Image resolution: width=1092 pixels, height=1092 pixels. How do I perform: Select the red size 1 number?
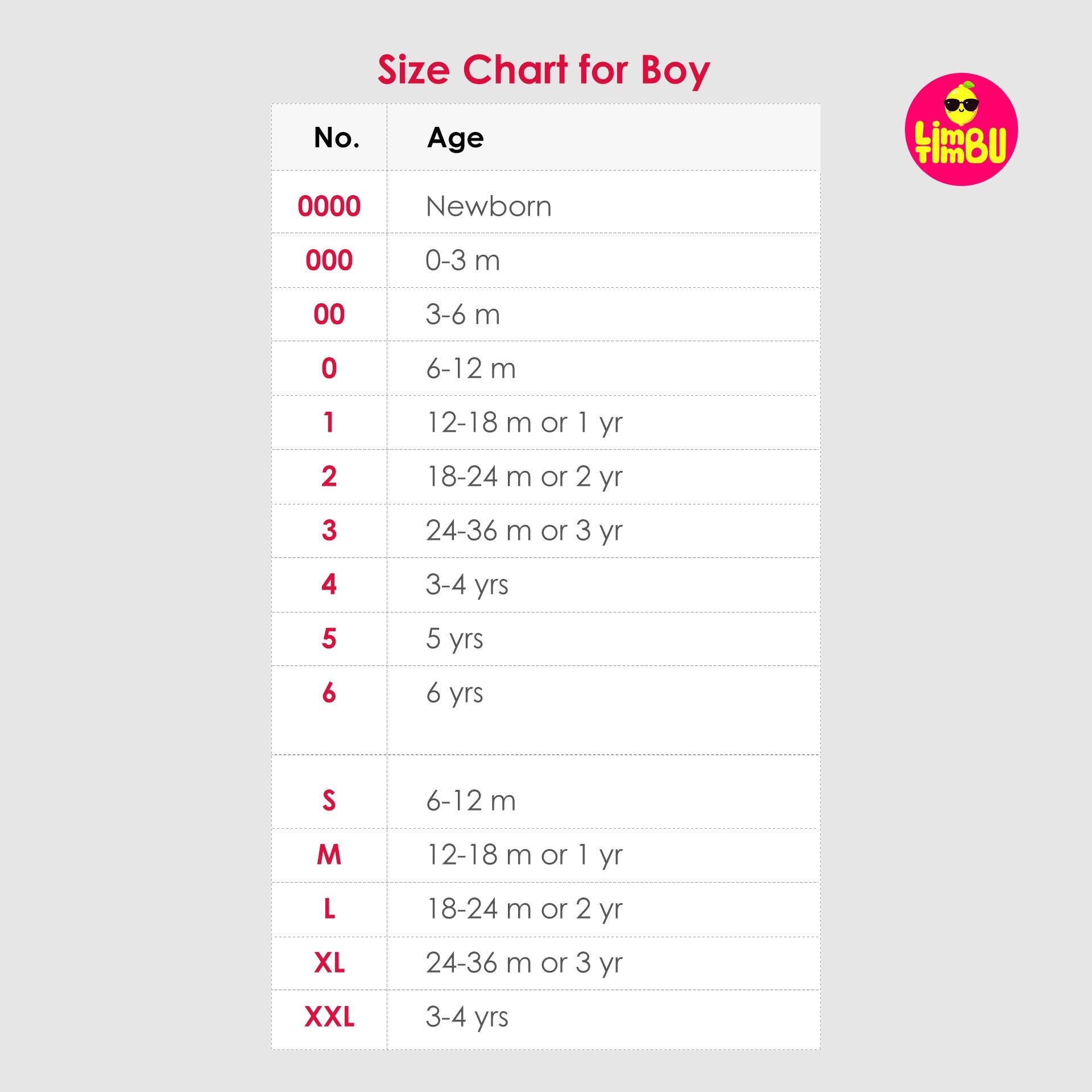pyautogui.click(x=329, y=423)
